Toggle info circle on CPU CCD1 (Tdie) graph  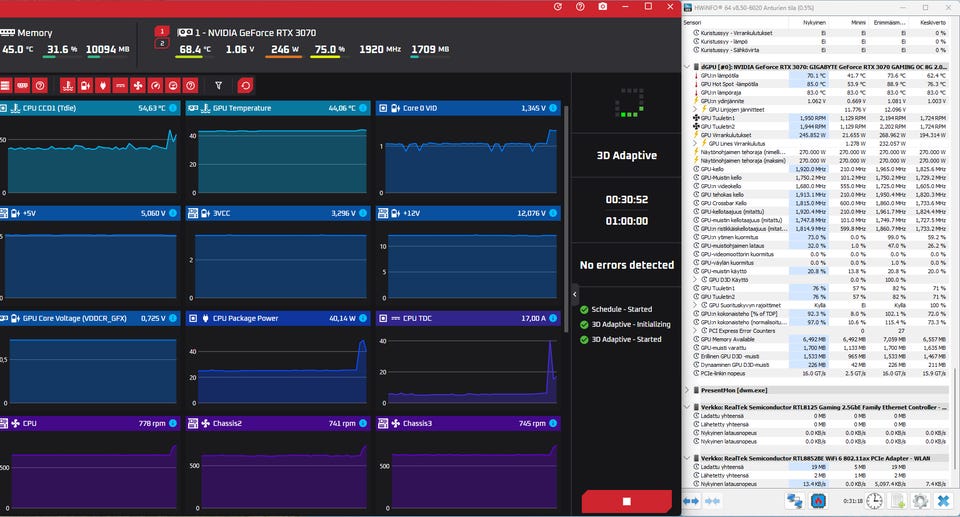[173, 108]
